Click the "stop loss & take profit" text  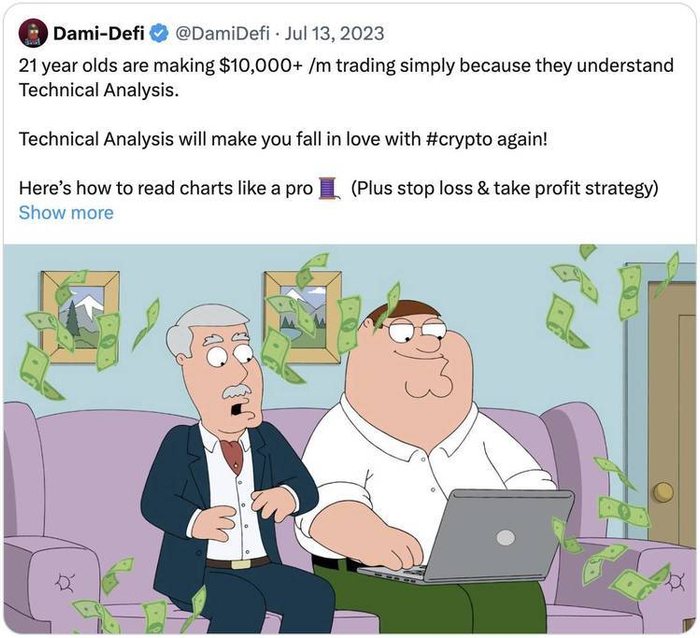pos(488,188)
